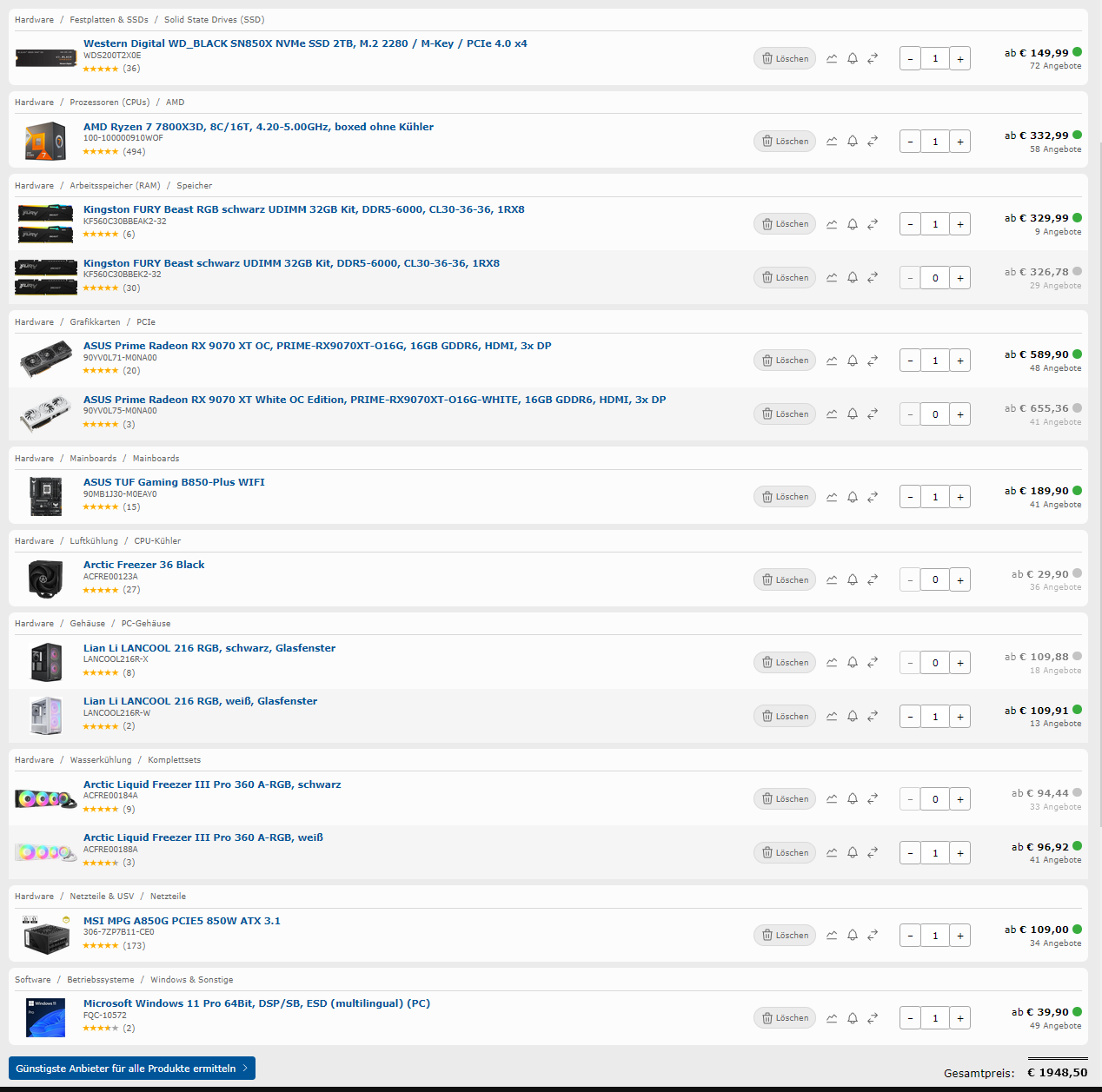The height and width of the screenshot is (1092, 1102).
Task: View price chart for ASUS Prime RX 9070 XT OC
Action: [832, 361]
